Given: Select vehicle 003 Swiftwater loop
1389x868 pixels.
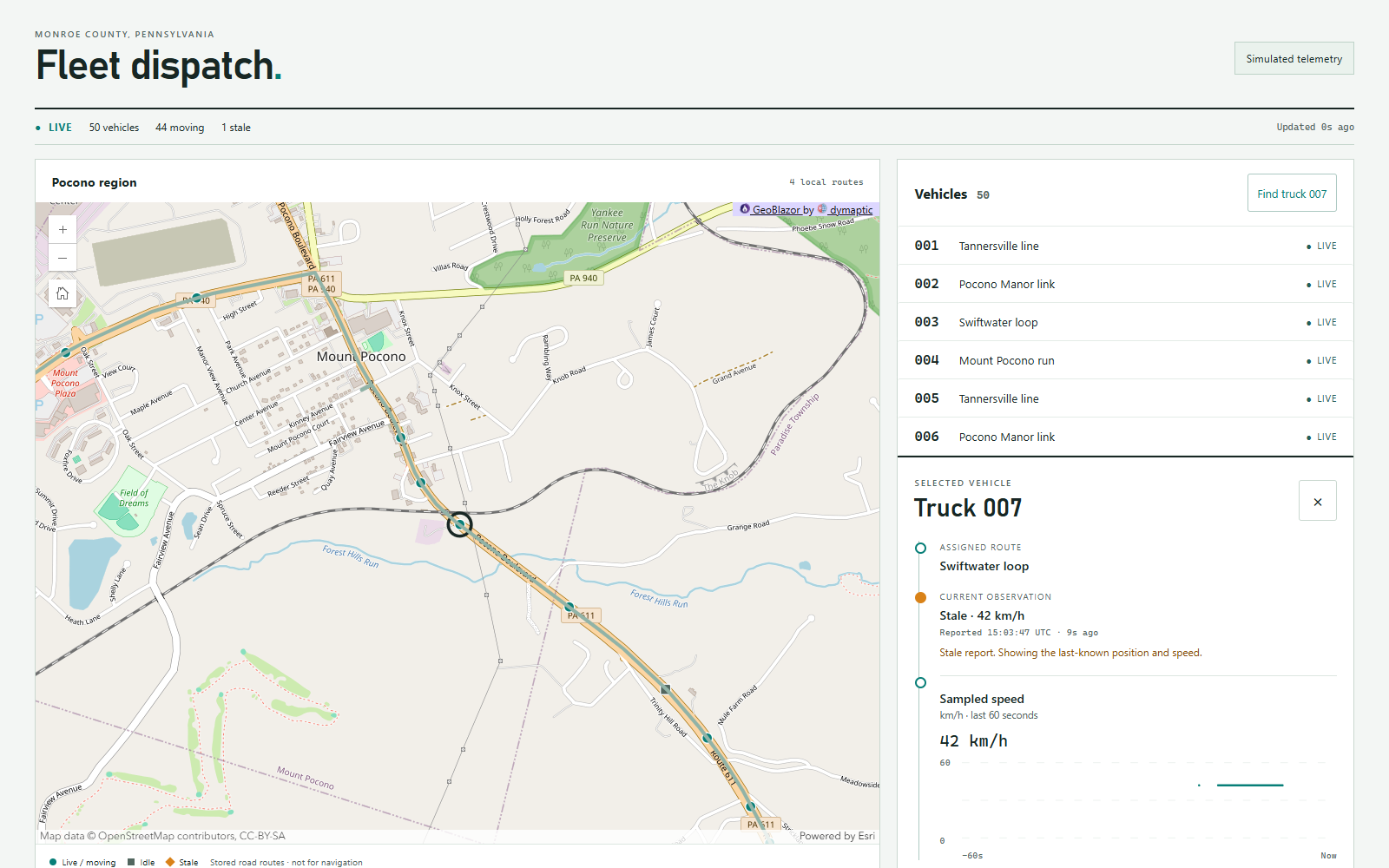Looking at the screenshot, I should click(1125, 322).
